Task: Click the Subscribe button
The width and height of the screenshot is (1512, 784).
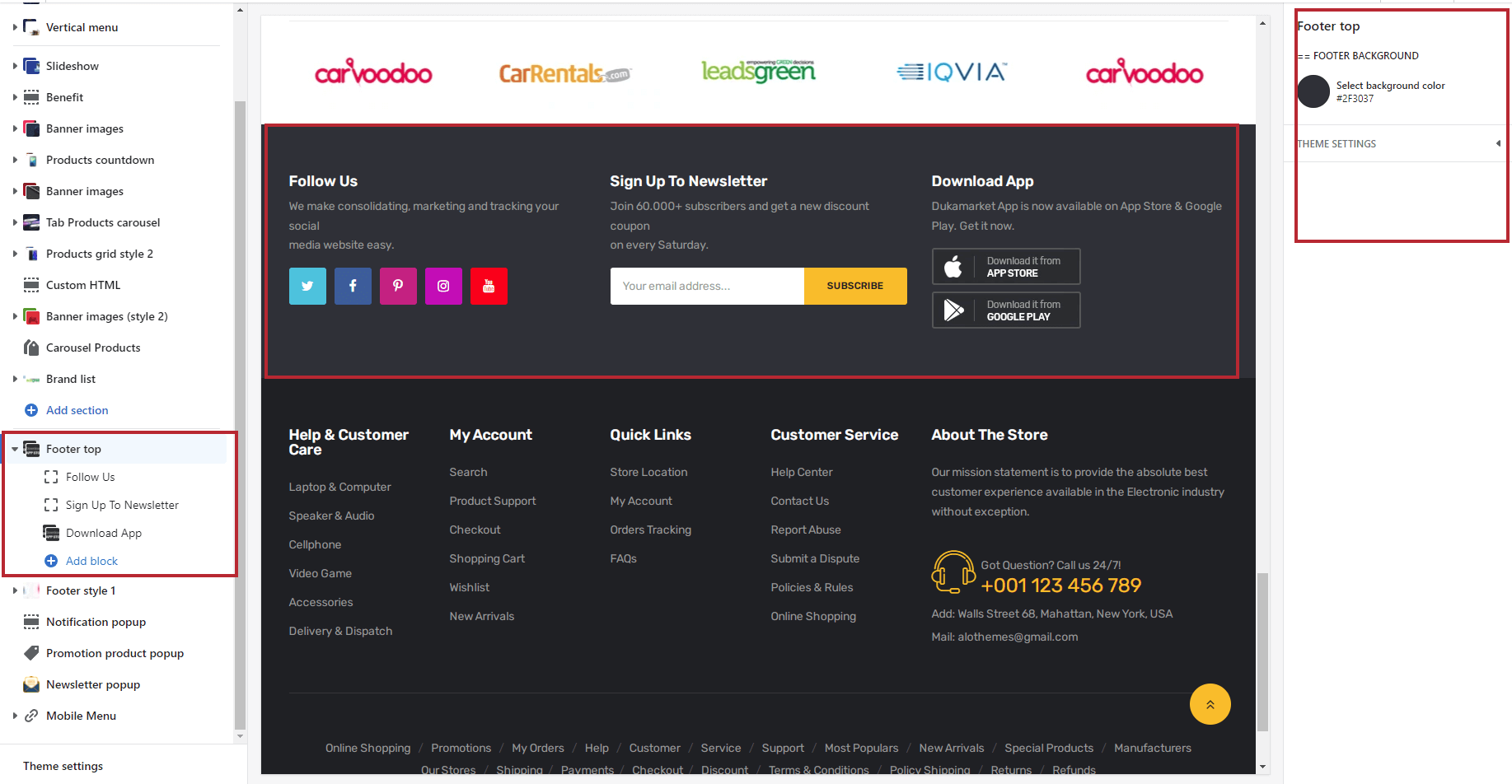Action: click(854, 286)
